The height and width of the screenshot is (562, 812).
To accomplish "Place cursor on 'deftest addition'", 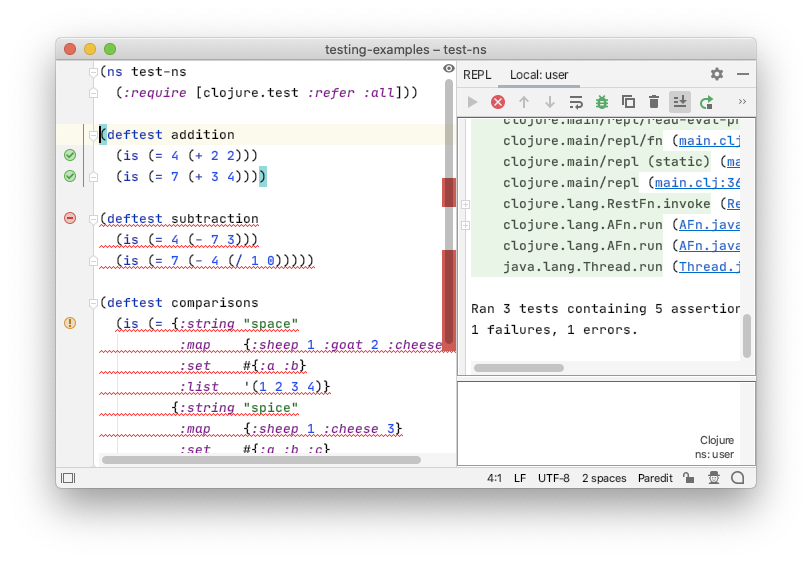I will (x=170, y=135).
